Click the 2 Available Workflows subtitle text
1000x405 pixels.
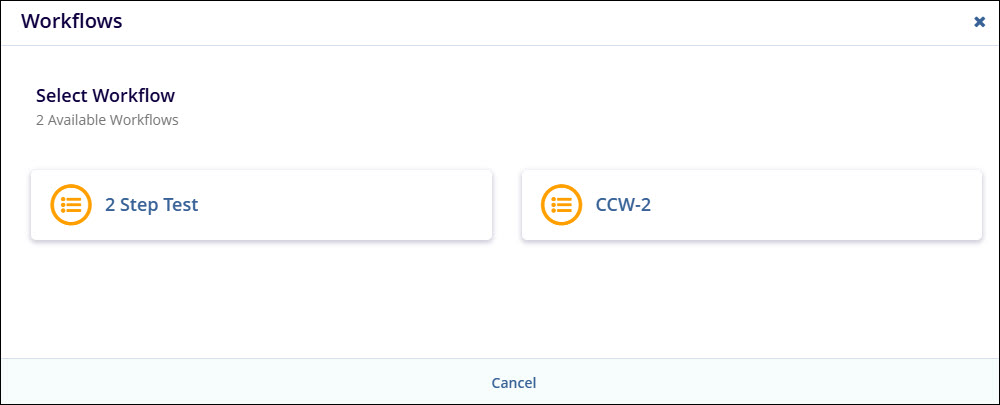[107, 120]
